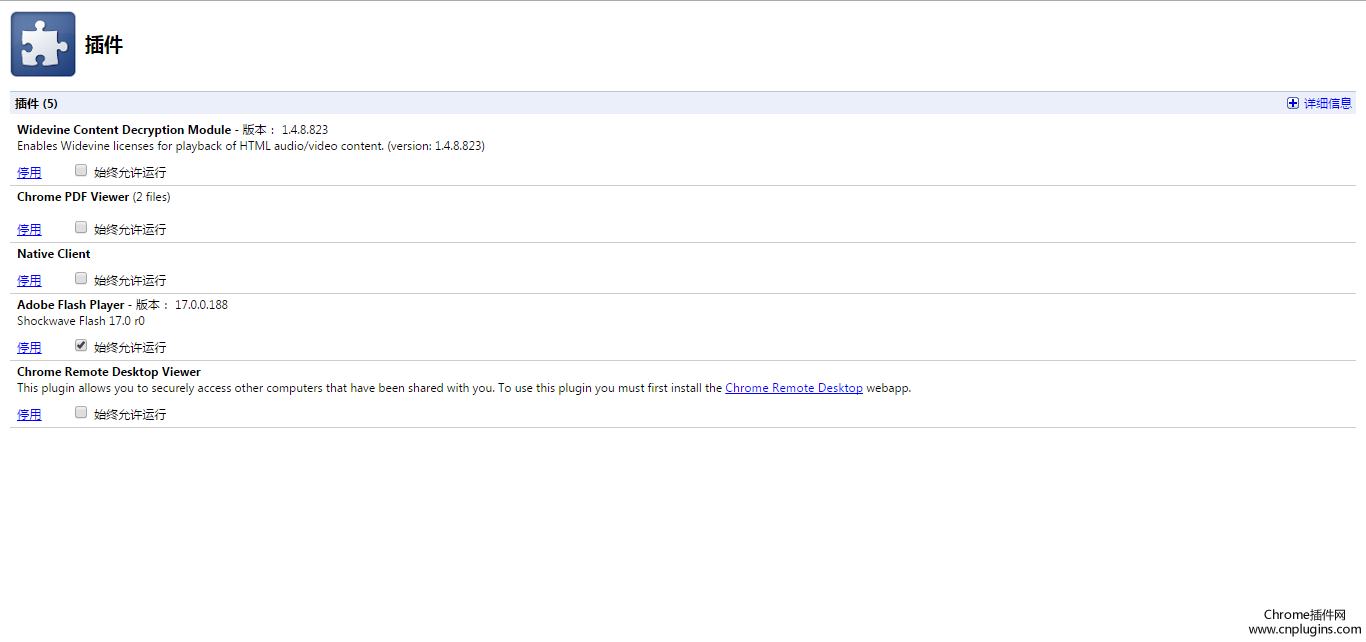Disable Chrome PDF Viewer via 停用
1366x642 pixels.
[x=29, y=230]
